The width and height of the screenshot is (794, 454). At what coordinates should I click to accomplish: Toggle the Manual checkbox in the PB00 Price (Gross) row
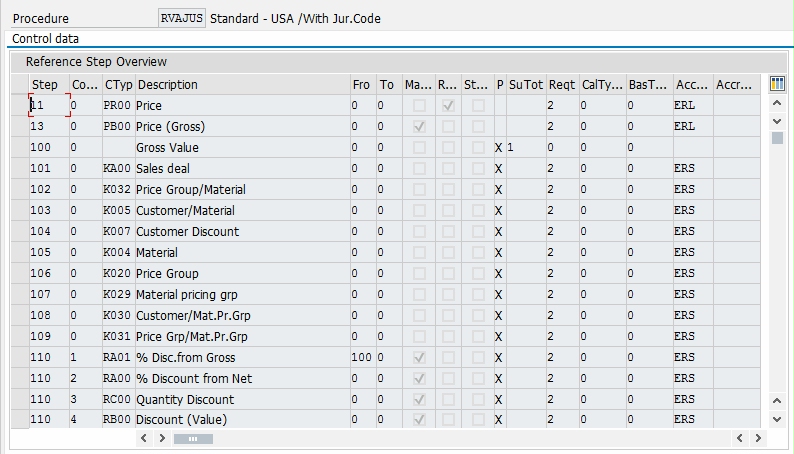tap(419, 127)
